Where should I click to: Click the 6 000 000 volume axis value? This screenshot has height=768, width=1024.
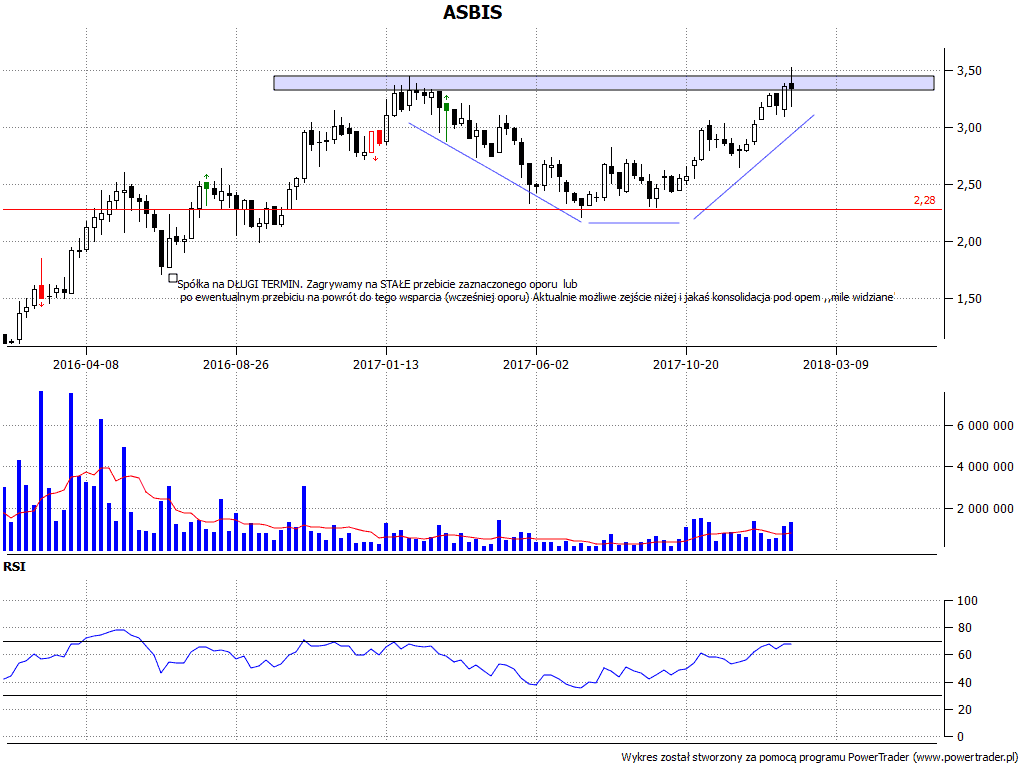[x=985, y=426]
